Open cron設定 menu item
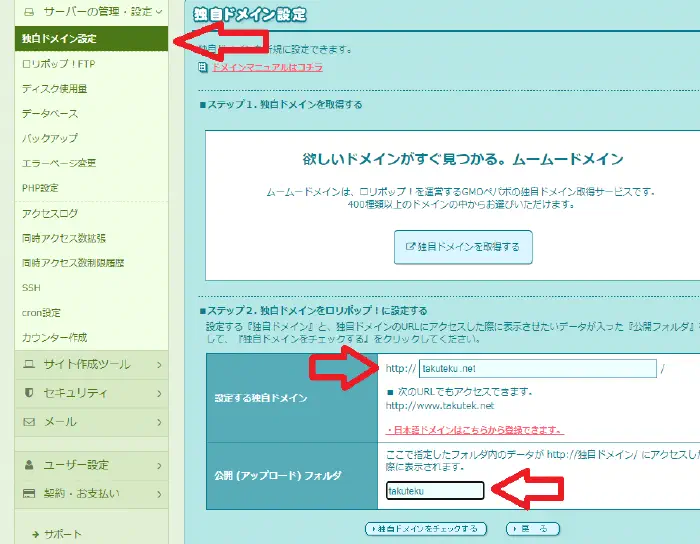 tap(41, 313)
